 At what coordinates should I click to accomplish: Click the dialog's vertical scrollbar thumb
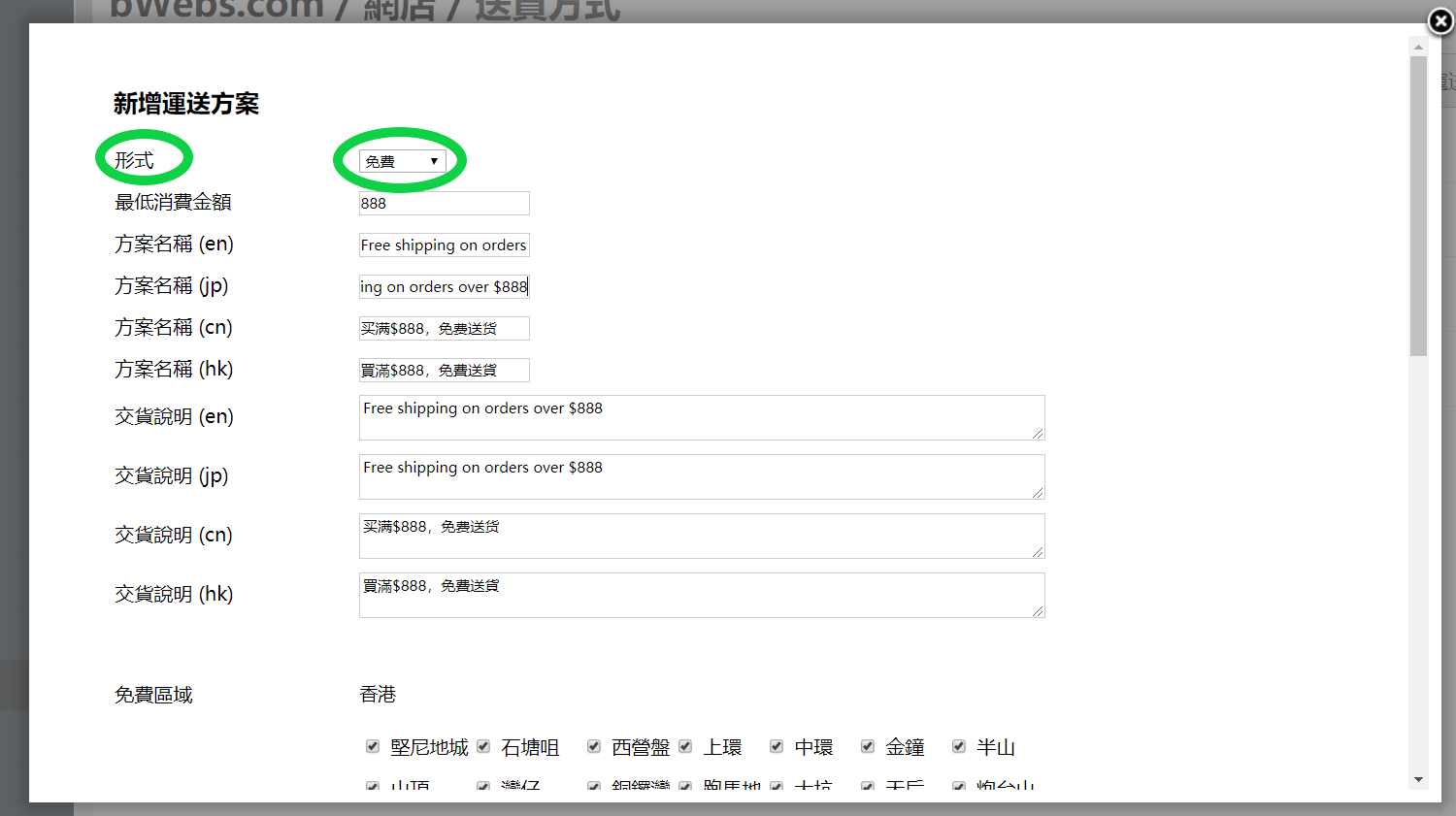pyautogui.click(x=1418, y=206)
